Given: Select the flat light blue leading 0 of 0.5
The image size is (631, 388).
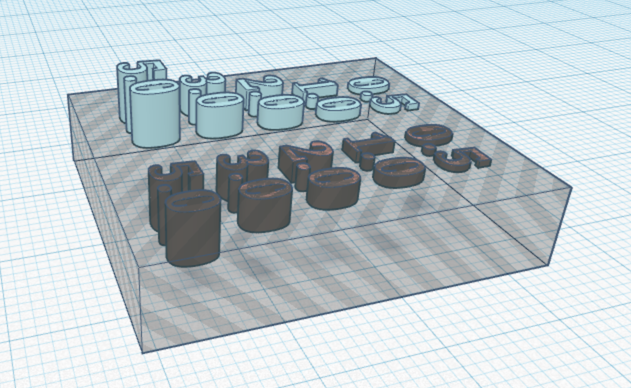Looking at the screenshot, I should [x=368, y=85].
